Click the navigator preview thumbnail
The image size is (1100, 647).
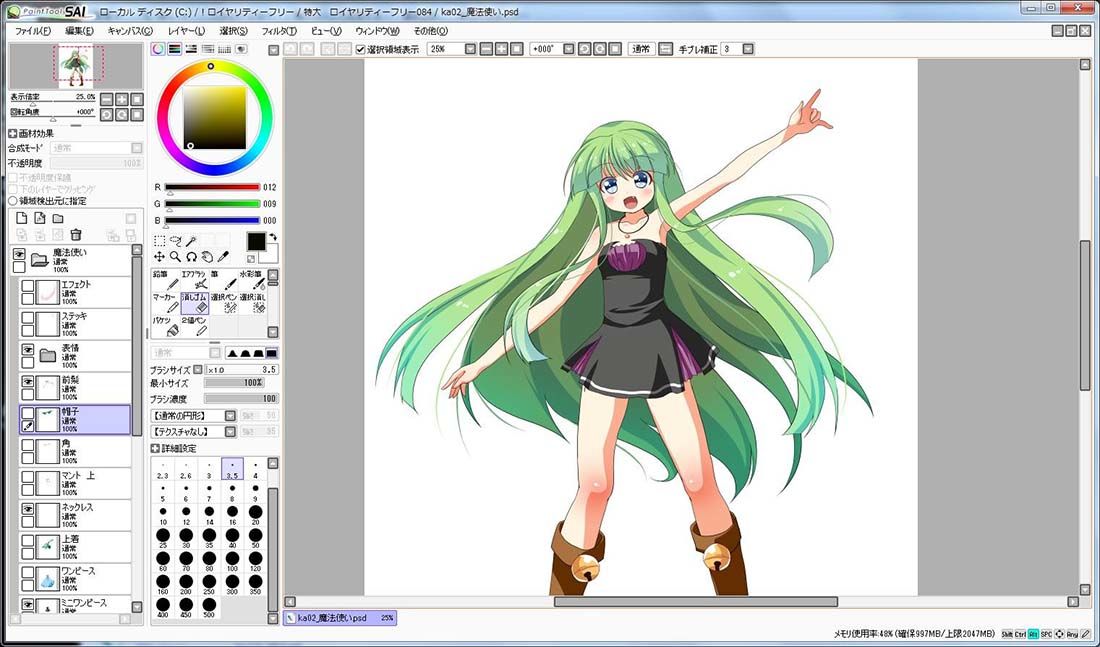76,66
